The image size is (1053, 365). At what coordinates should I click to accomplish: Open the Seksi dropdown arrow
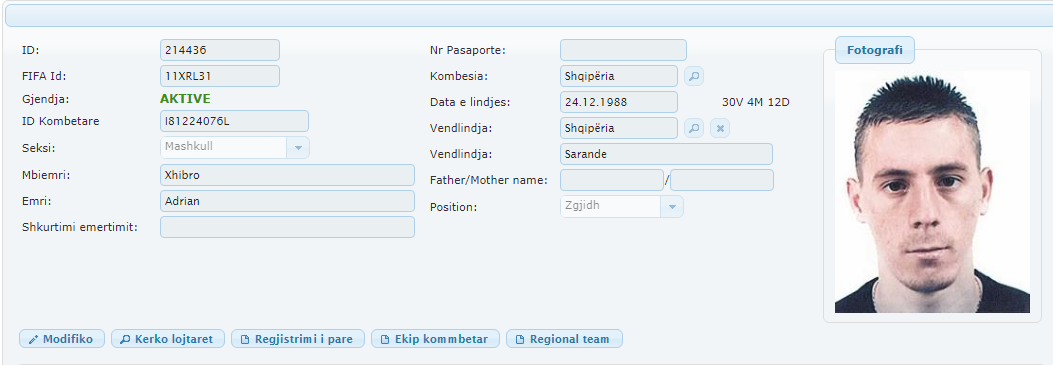298,147
